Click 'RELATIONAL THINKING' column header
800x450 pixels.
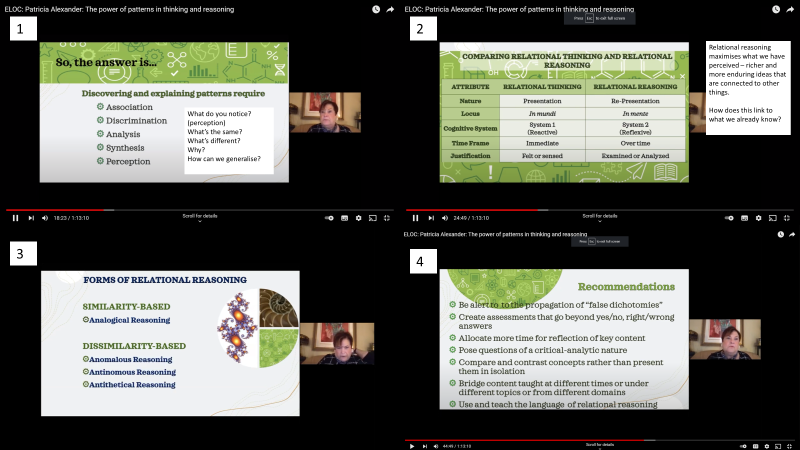pyautogui.click(x=542, y=87)
